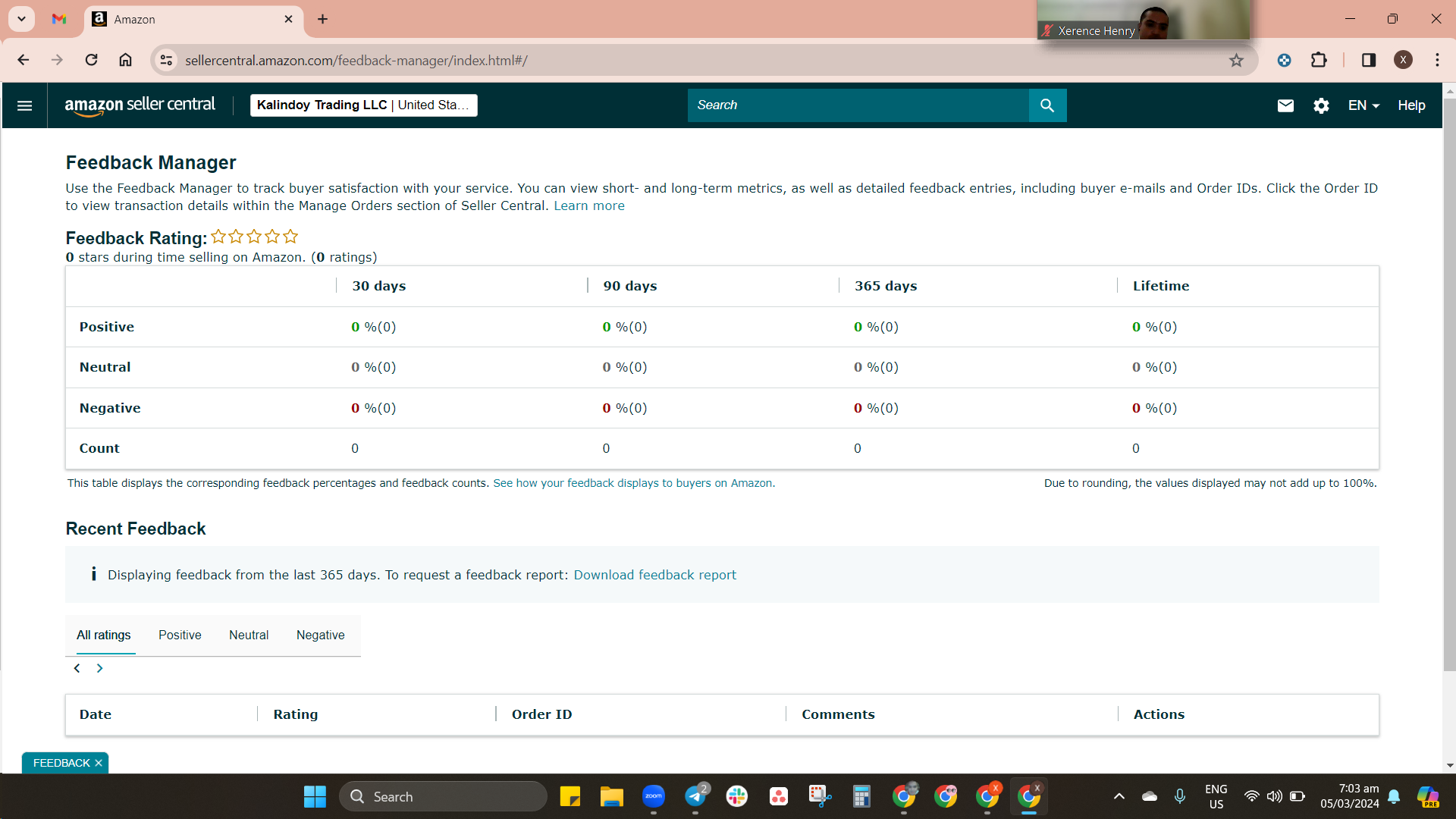Reload the current page
This screenshot has width=1456, height=819.
click(91, 60)
